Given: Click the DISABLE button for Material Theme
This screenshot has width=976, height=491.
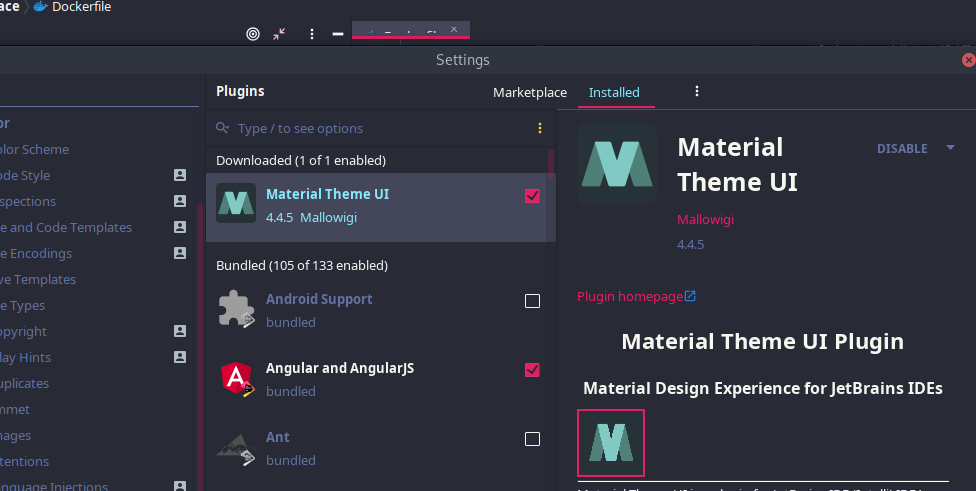Looking at the screenshot, I should 902,149.
